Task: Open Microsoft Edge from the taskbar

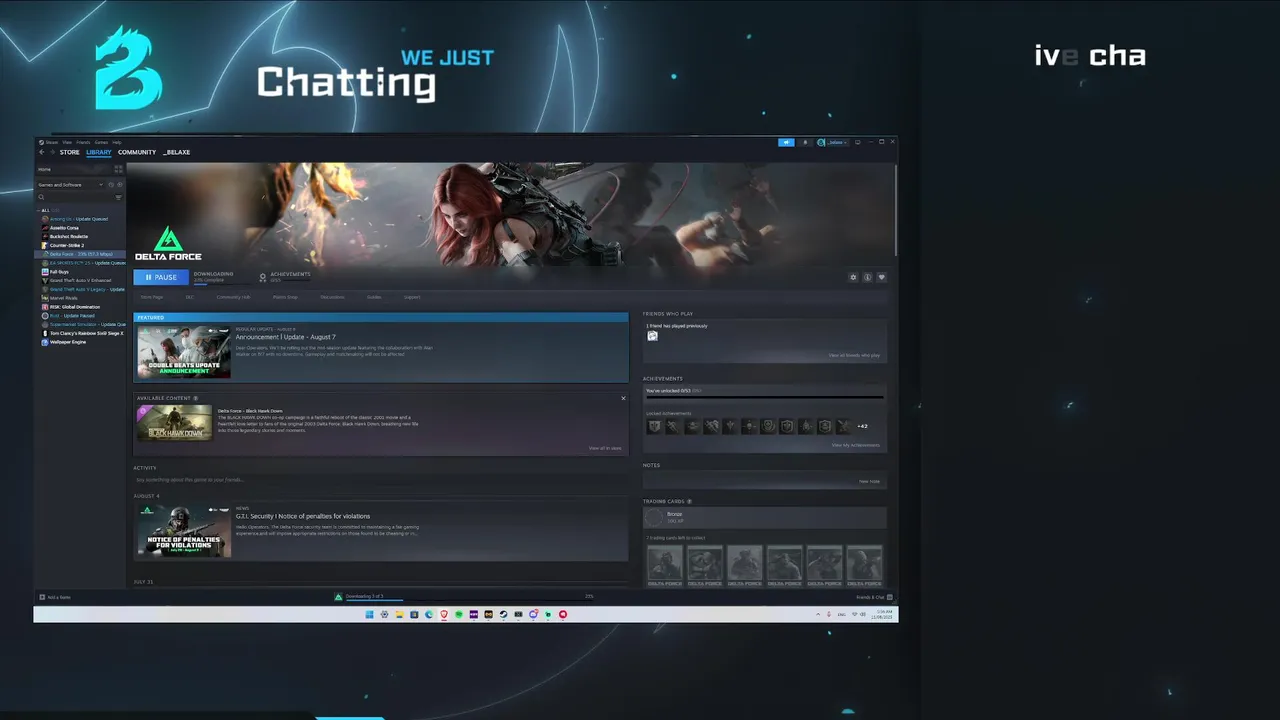Action: 429,614
